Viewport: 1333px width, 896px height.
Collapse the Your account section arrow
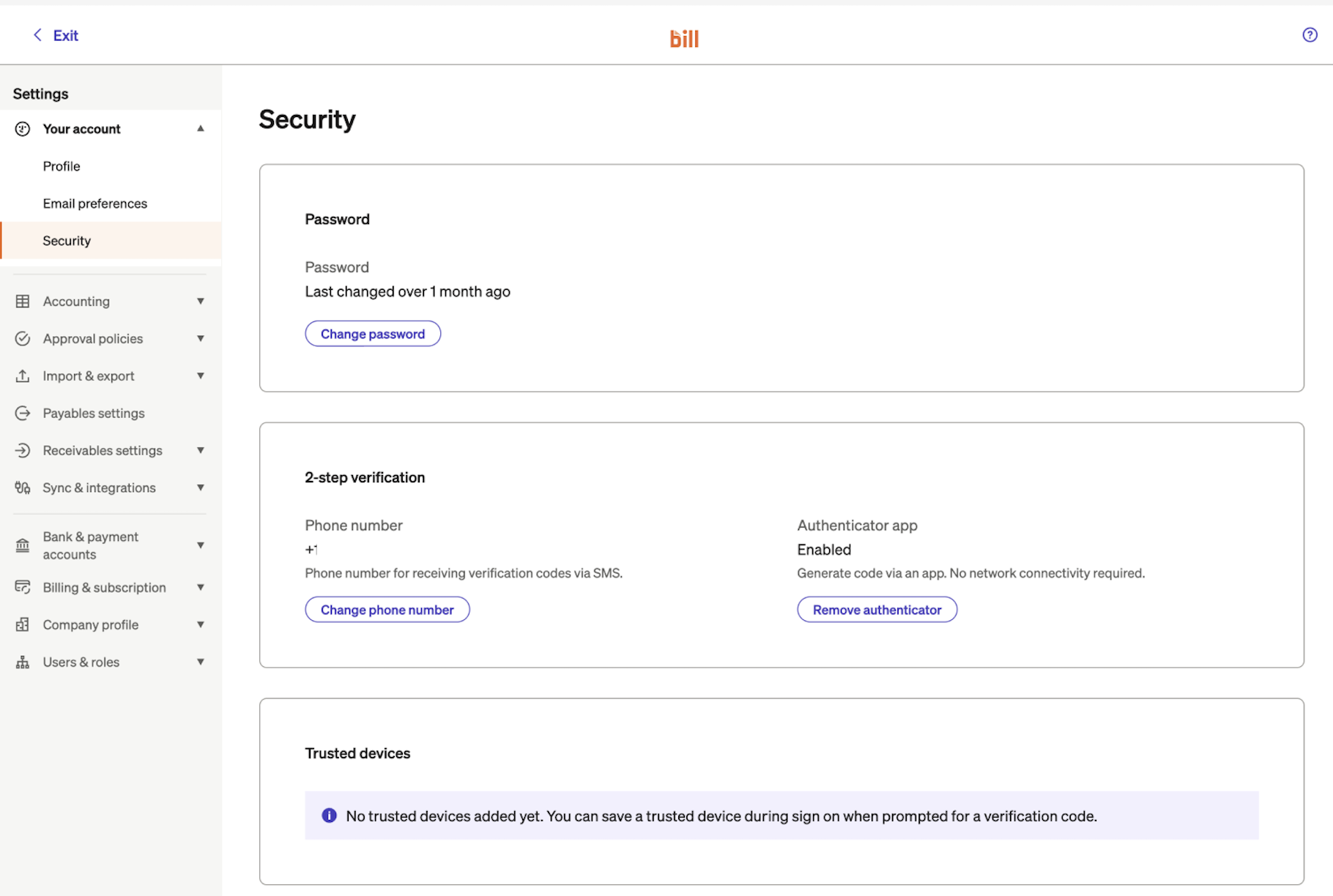200,129
